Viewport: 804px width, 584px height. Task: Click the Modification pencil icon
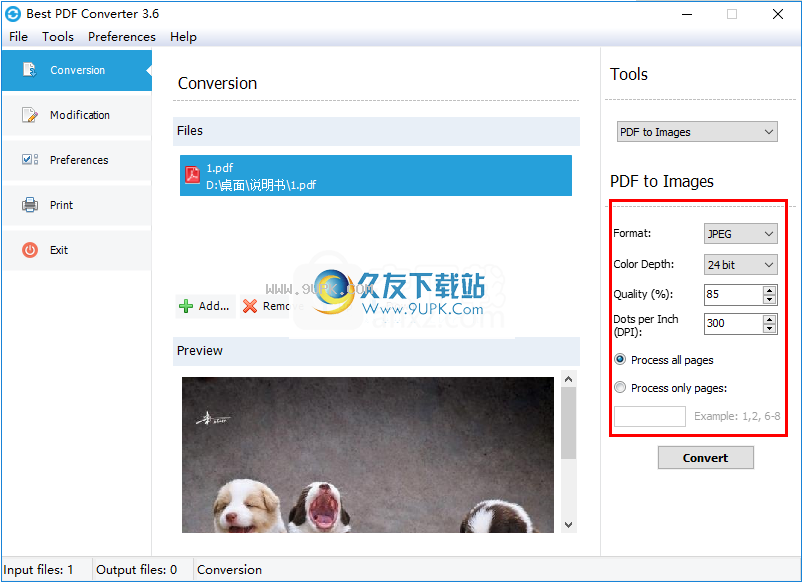30,115
